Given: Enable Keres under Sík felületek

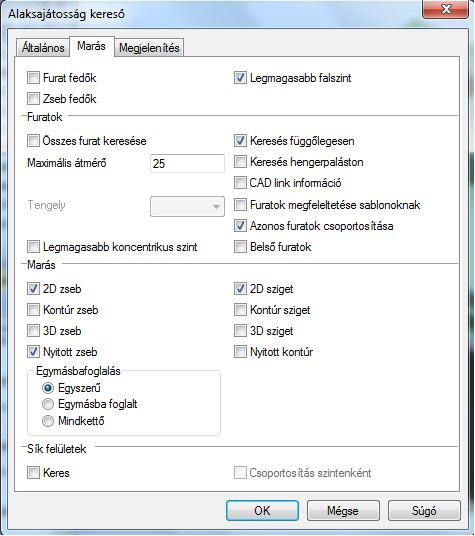Looking at the screenshot, I should coord(33,473).
